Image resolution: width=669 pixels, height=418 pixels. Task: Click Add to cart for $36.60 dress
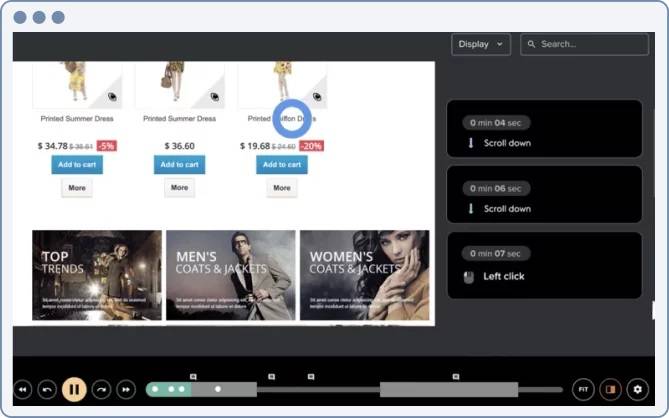(179, 165)
